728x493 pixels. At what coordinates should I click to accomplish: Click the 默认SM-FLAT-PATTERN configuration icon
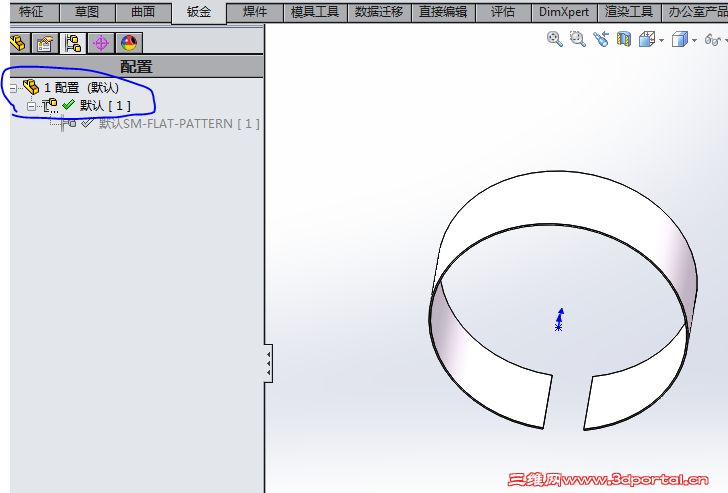coord(68,123)
